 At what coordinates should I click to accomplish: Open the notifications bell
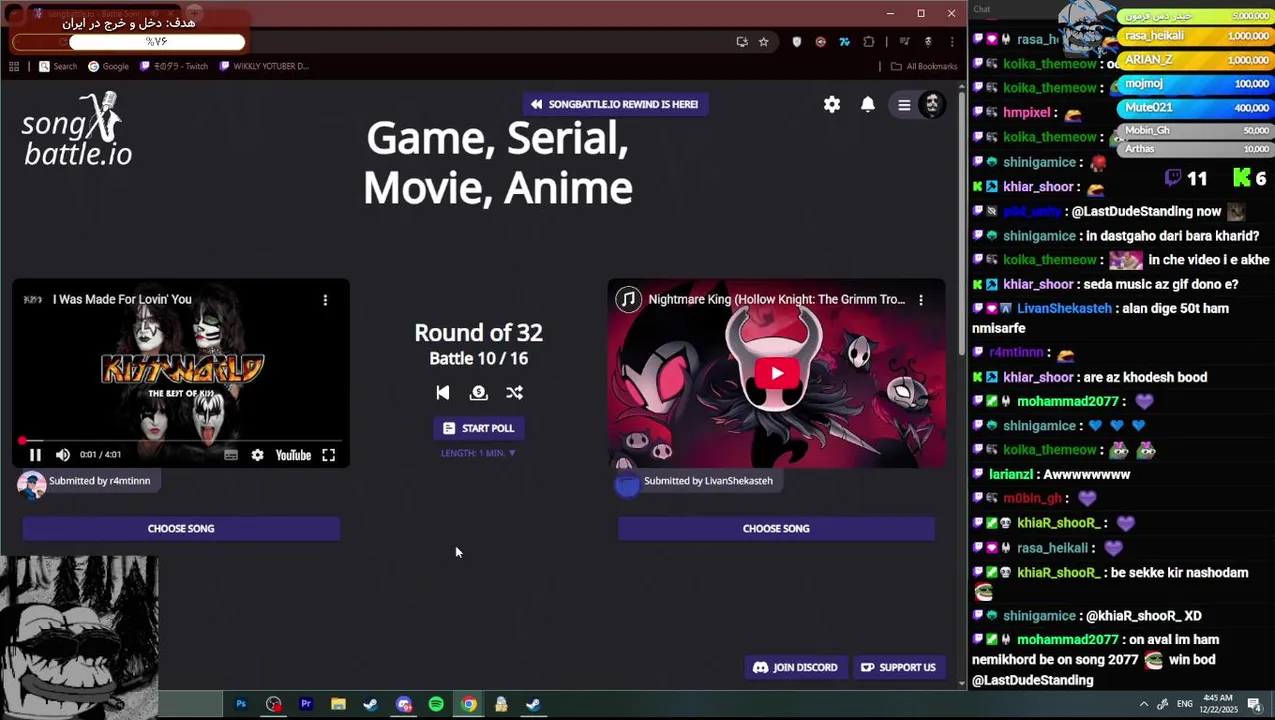pos(868,104)
